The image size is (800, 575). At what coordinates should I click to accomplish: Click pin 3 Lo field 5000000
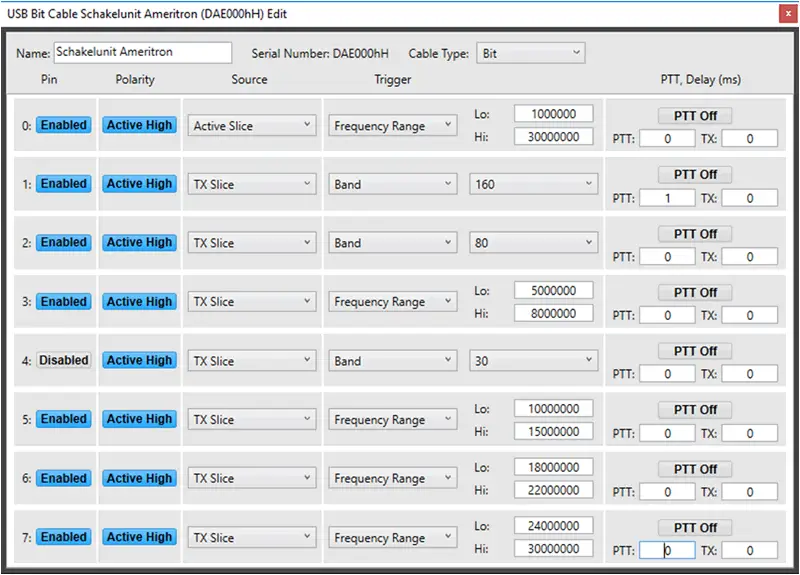click(554, 290)
